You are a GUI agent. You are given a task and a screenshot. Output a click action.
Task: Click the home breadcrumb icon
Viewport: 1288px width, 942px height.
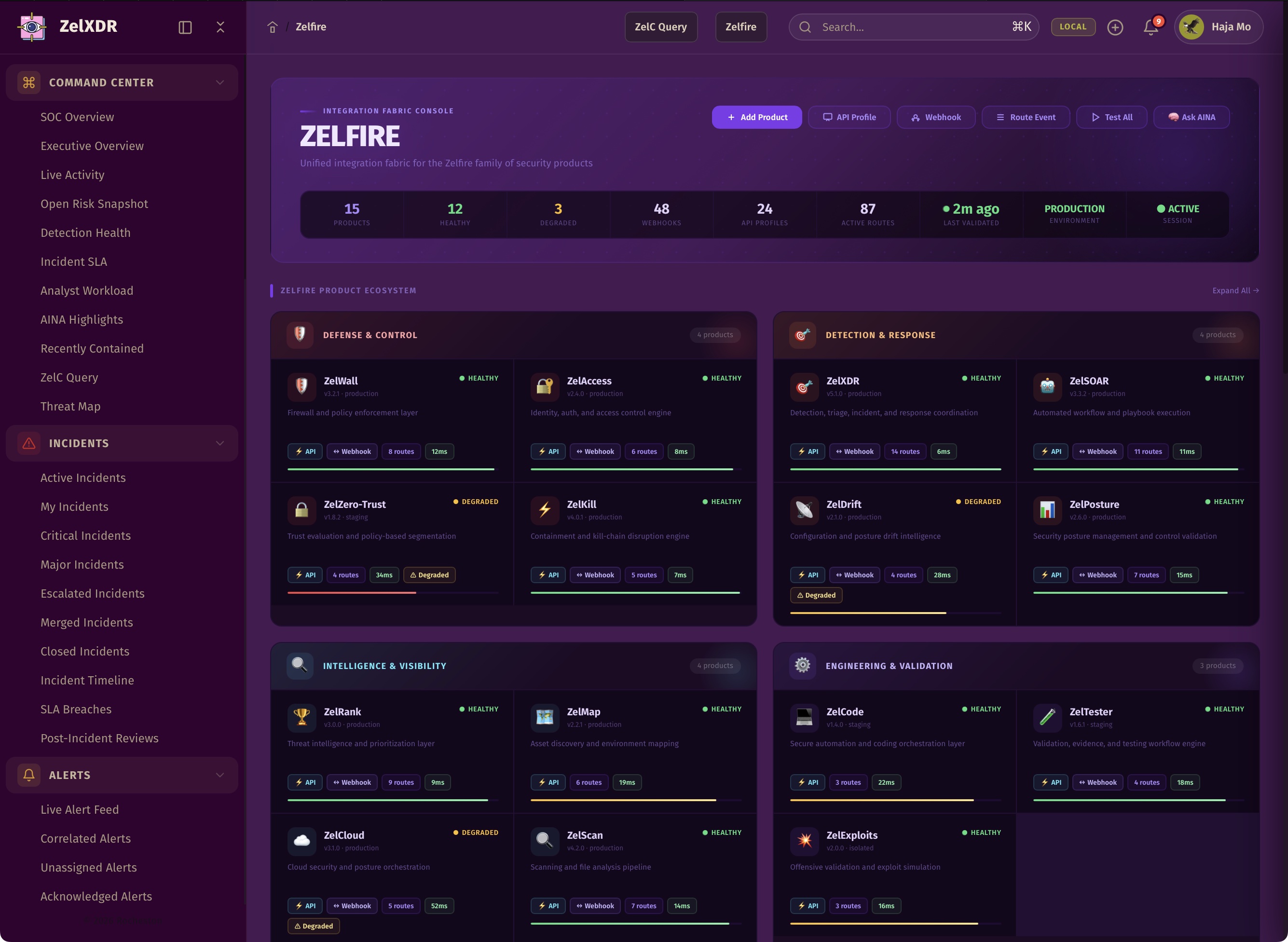pyautogui.click(x=273, y=27)
